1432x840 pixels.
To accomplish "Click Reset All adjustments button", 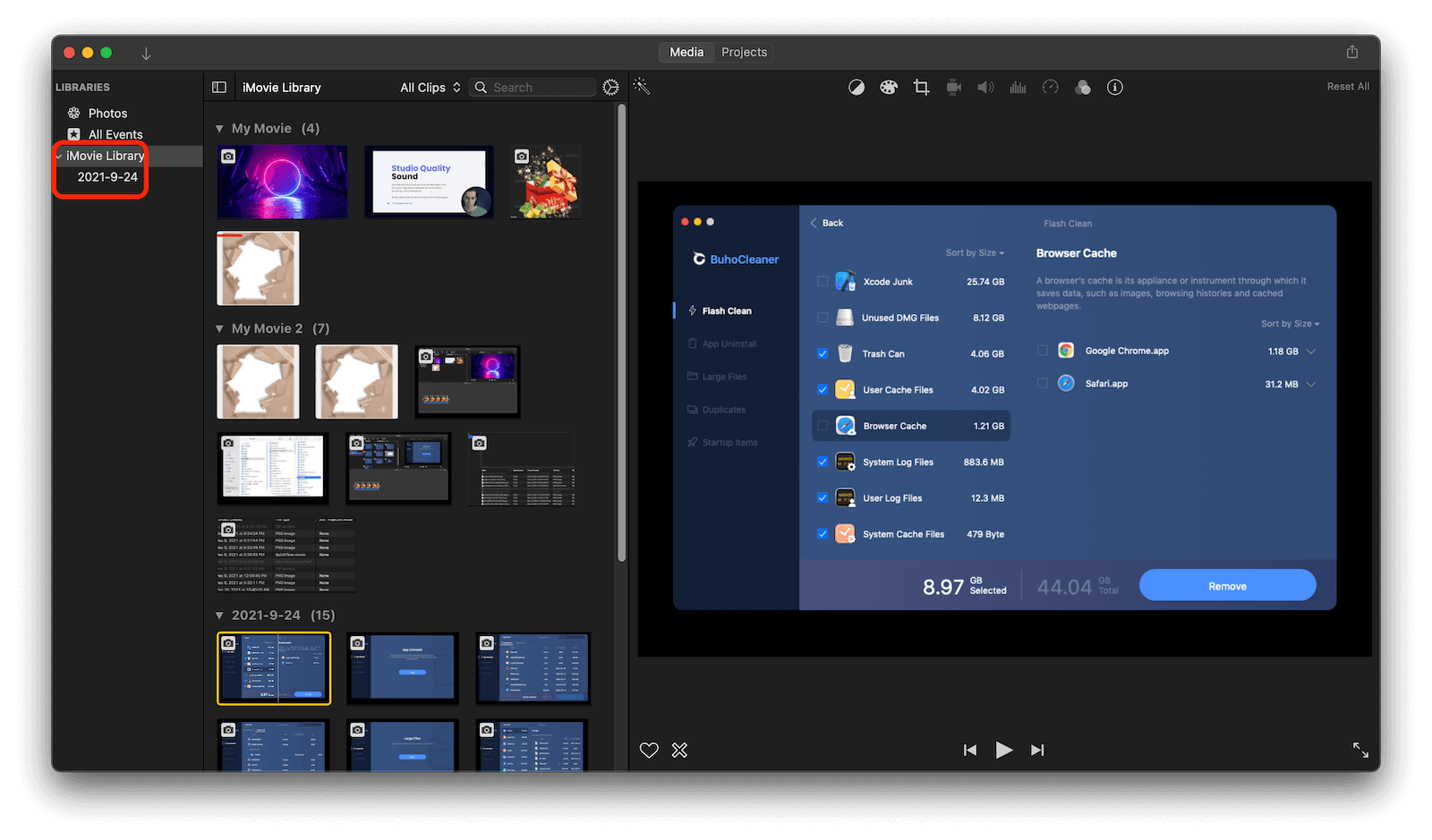I will point(1348,87).
